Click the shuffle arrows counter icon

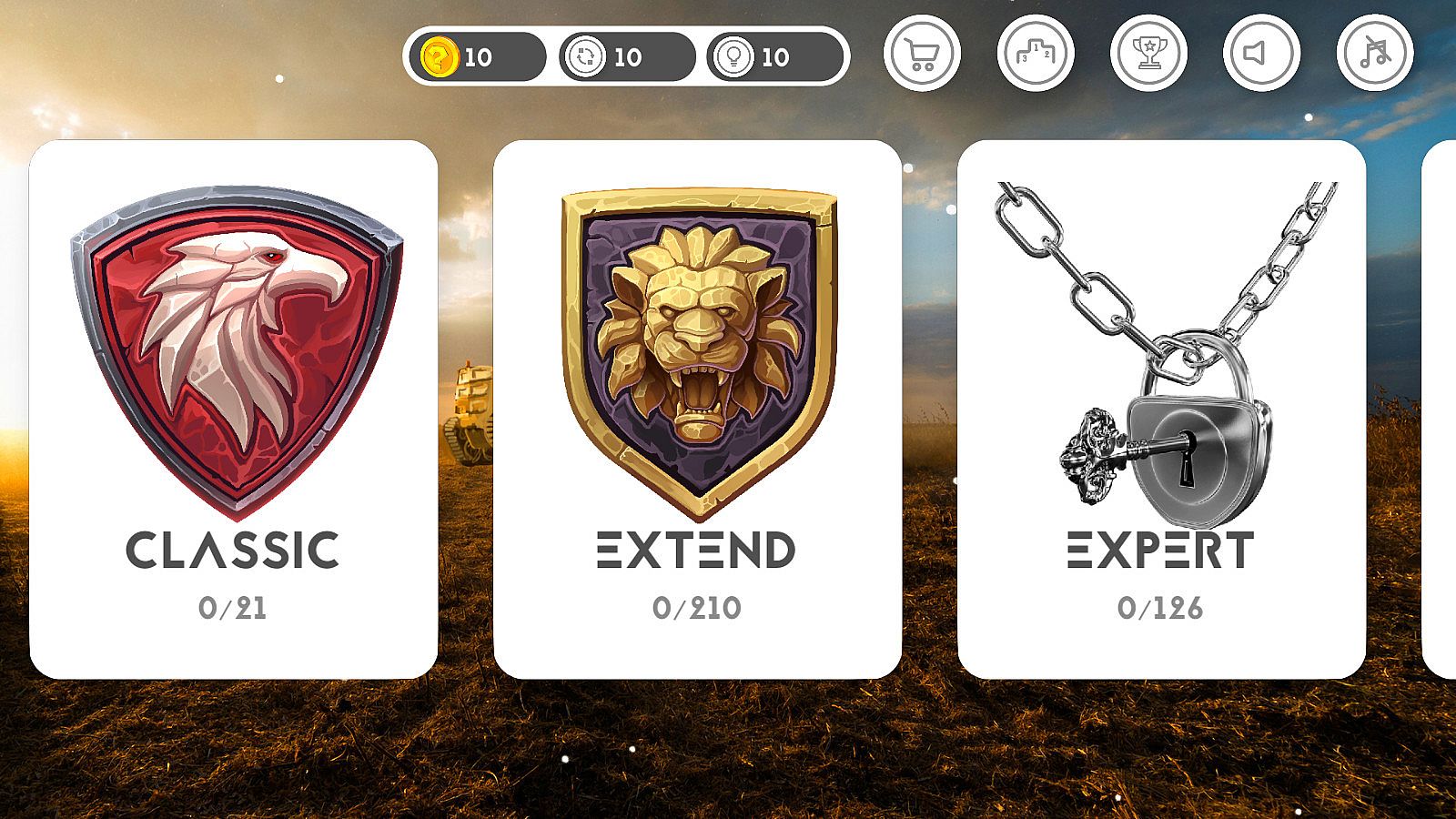click(585, 57)
